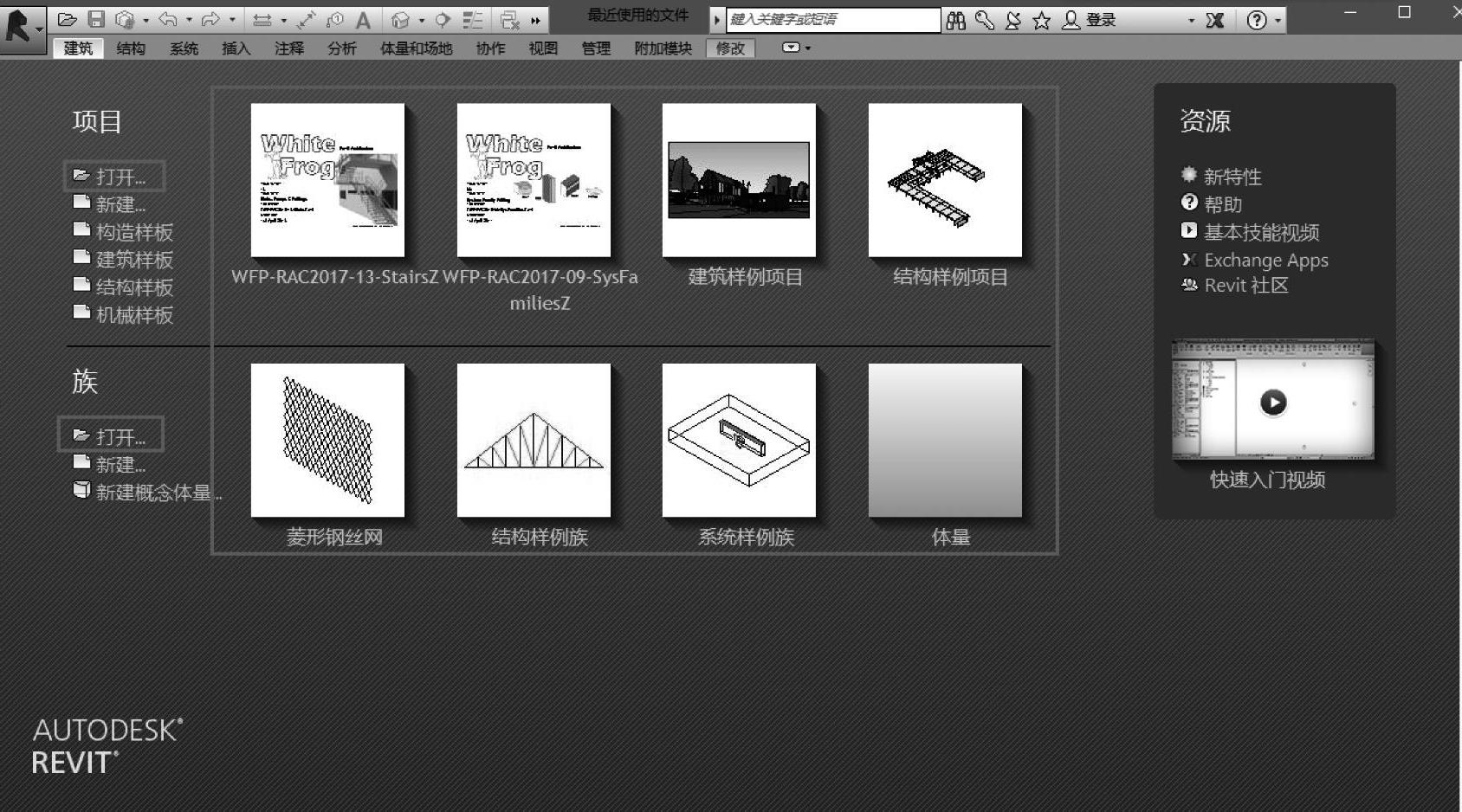This screenshot has width=1462, height=812.
Task: Click the Help question mark icon in title bar
Action: pos(1257,20)
